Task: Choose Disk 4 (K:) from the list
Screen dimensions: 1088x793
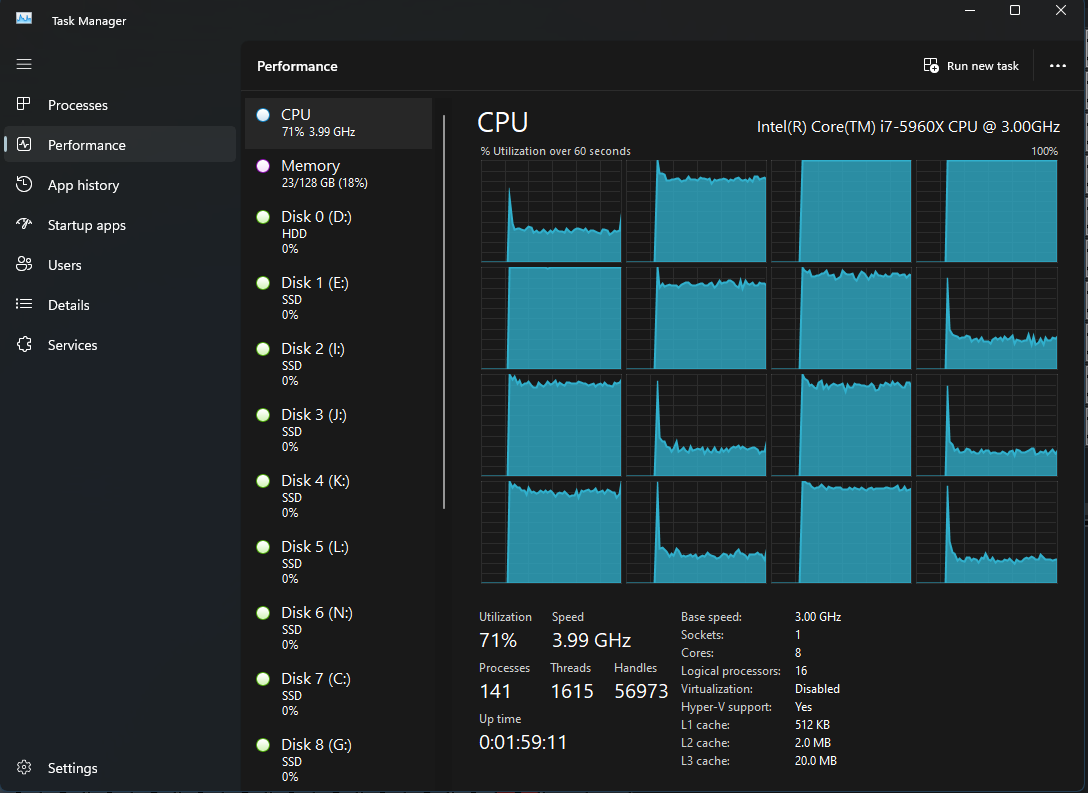Action: pyautogui.click(x=339, y=496)
